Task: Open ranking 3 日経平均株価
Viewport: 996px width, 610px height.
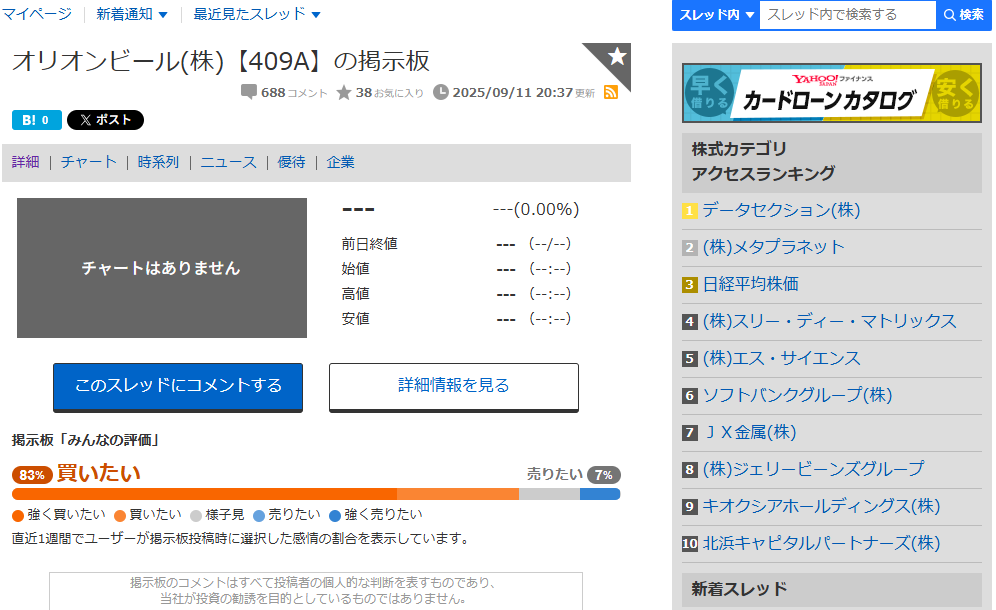Action: coord(751,284)
